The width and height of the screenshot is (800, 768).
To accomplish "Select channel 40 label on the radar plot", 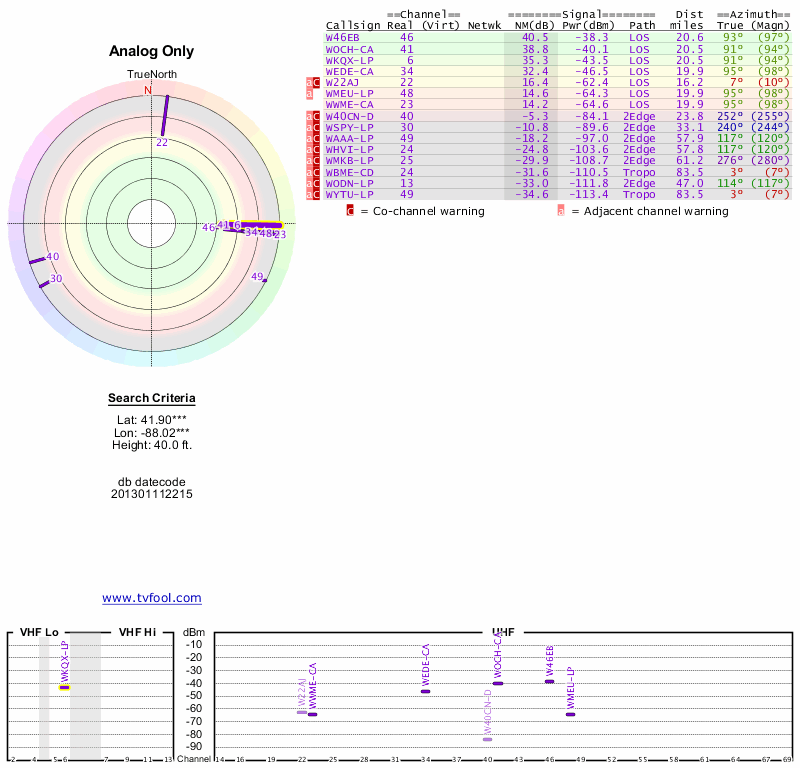I will click(53, 257).
